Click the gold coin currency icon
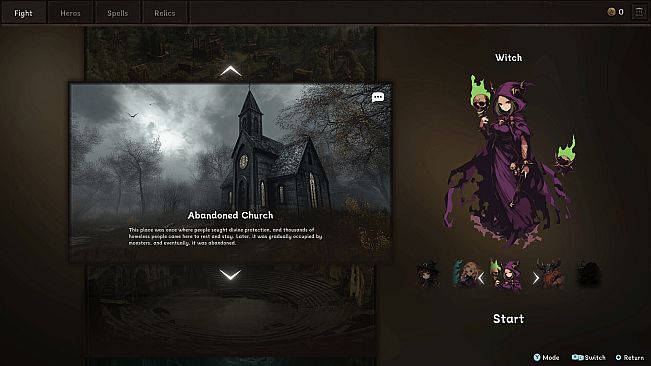Screen dimensions: 651x366 (x=611, y=12)
